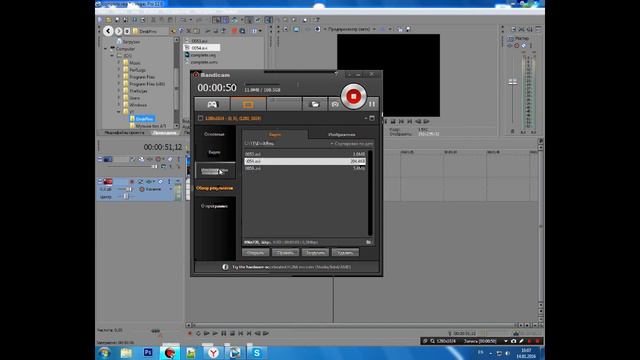
Task: Click the Bandicam file list scrollbar
Action: [x=370, y=193]
